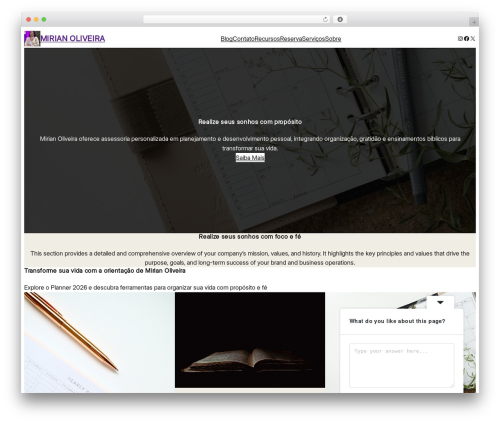
Task: Select the open book image thumbnail
Action: (250, 340)
